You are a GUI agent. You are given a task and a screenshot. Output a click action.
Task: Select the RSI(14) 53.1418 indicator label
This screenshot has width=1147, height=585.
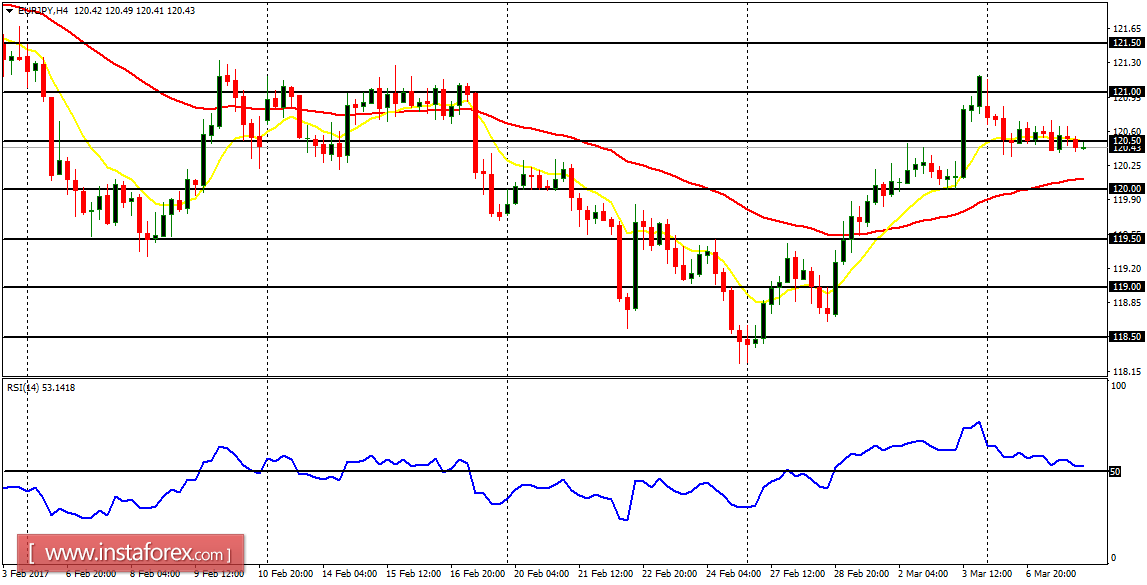[x=40, y=388]
